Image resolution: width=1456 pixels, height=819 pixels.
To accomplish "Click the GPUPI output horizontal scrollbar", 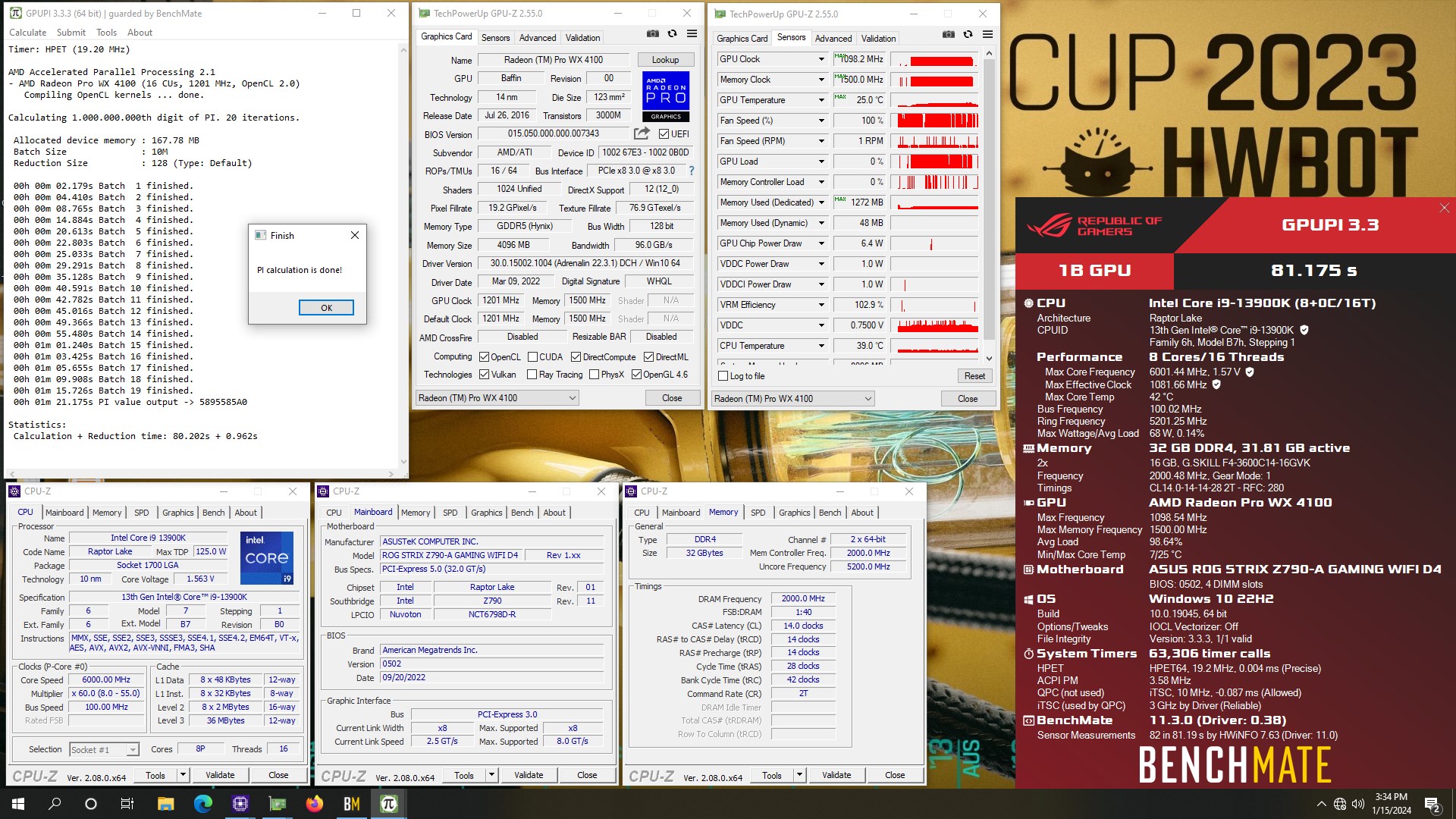I will 201,474.
